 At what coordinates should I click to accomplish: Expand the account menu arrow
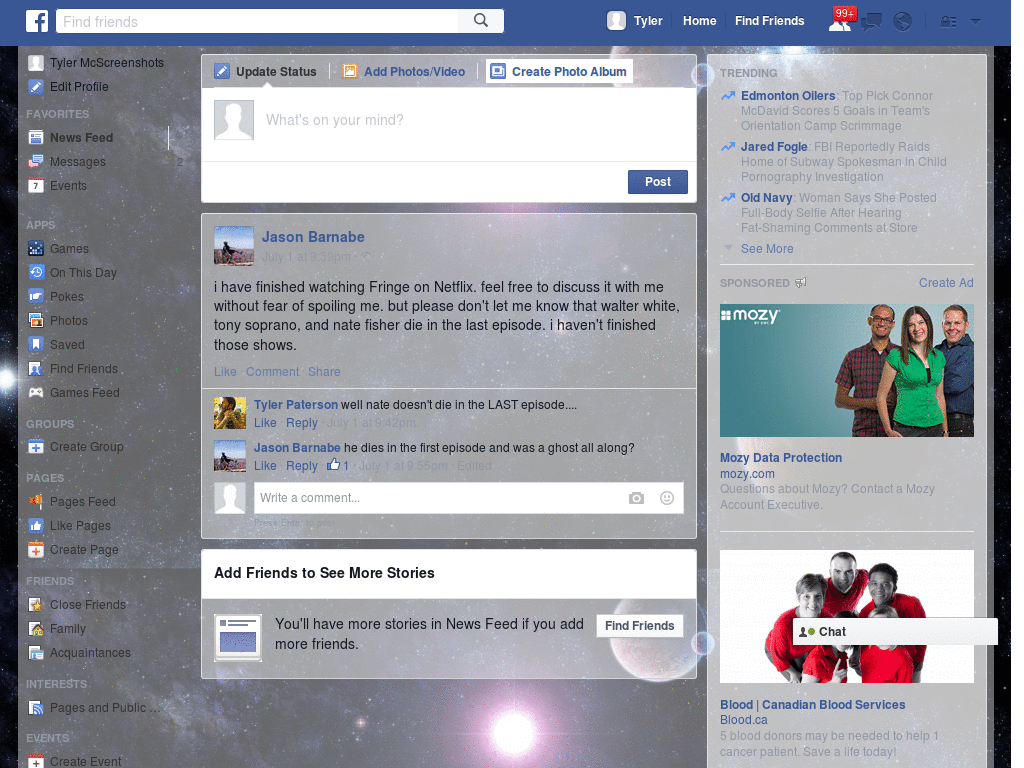[975, 21]
